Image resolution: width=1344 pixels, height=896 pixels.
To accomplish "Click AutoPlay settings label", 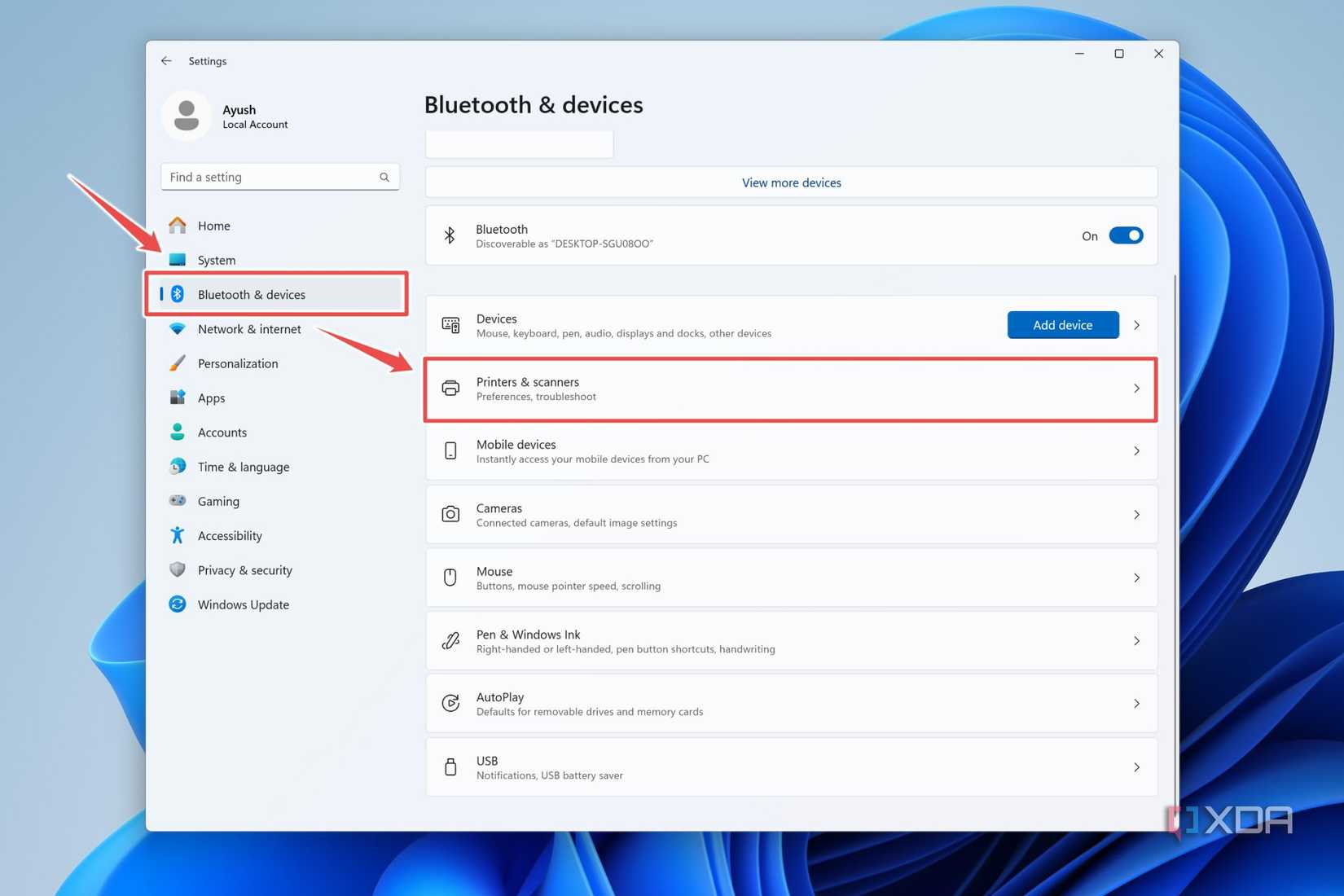I will point(499,697).
